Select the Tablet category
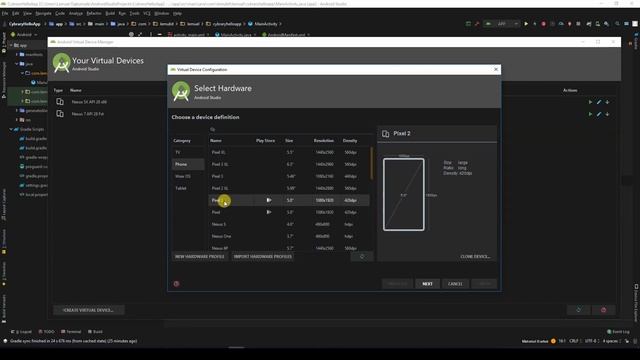The image size is (640, 360). point(188,188)
